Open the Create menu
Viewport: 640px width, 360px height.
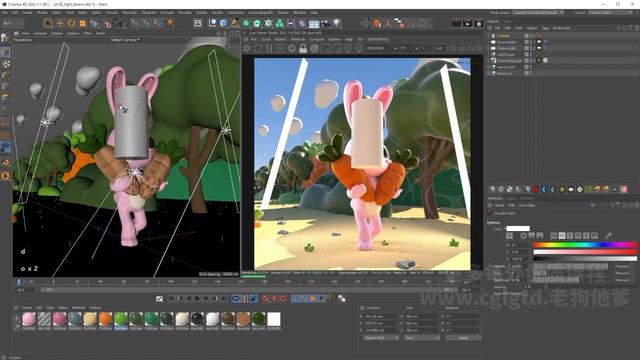point(27,13)
